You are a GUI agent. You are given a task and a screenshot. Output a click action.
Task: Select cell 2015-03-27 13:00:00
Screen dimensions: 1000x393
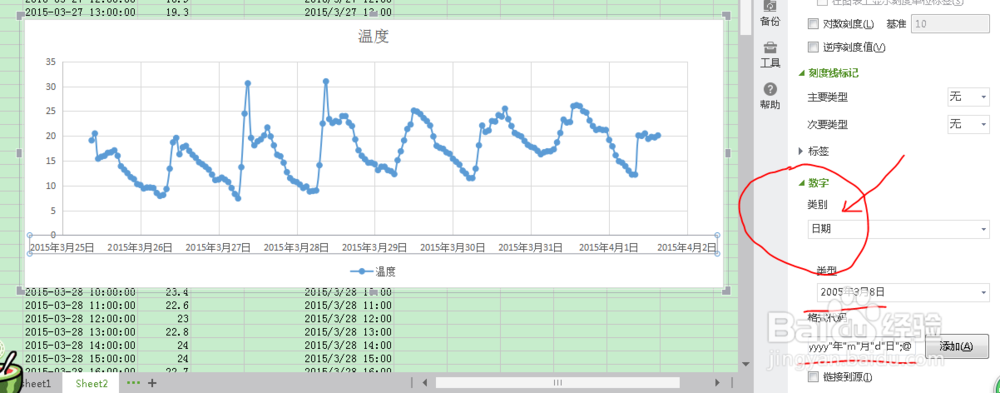click(80, 12)
